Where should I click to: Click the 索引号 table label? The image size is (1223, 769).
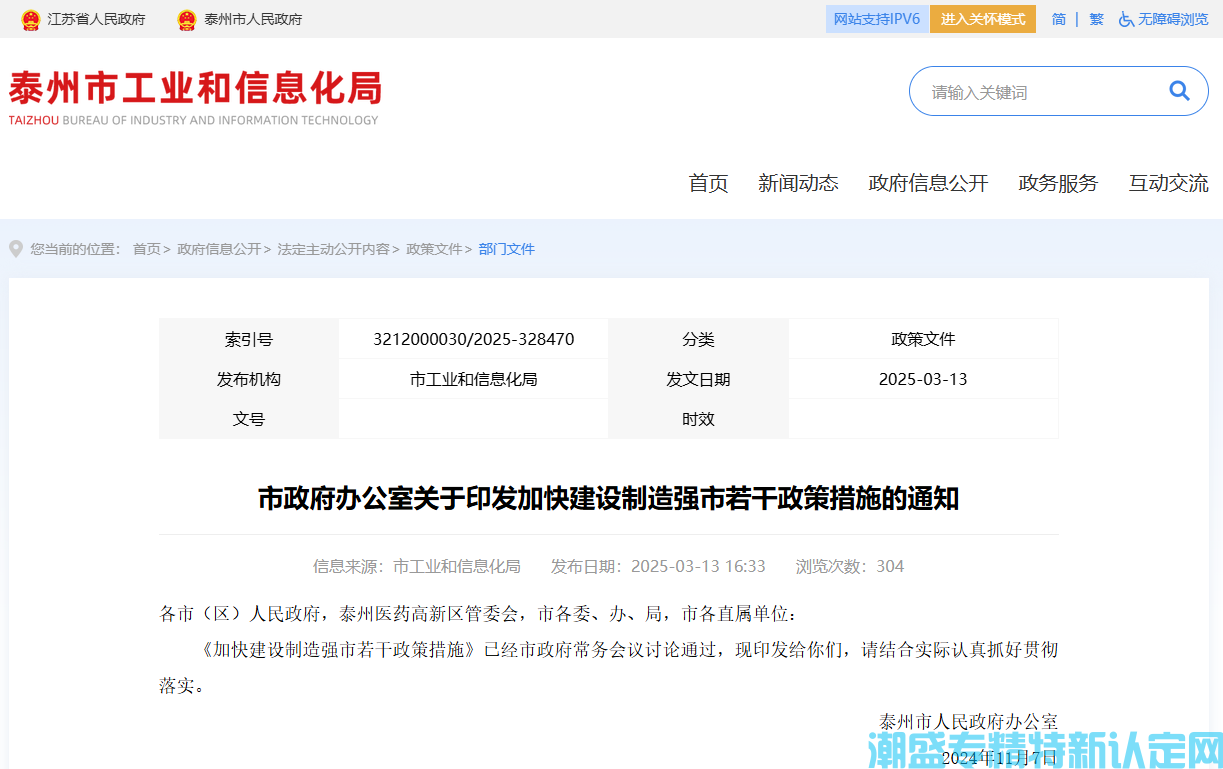point(249,339)
